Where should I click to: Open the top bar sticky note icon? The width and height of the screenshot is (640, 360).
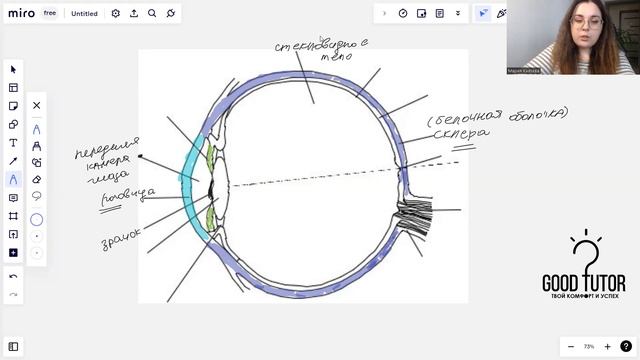[421, 13]
